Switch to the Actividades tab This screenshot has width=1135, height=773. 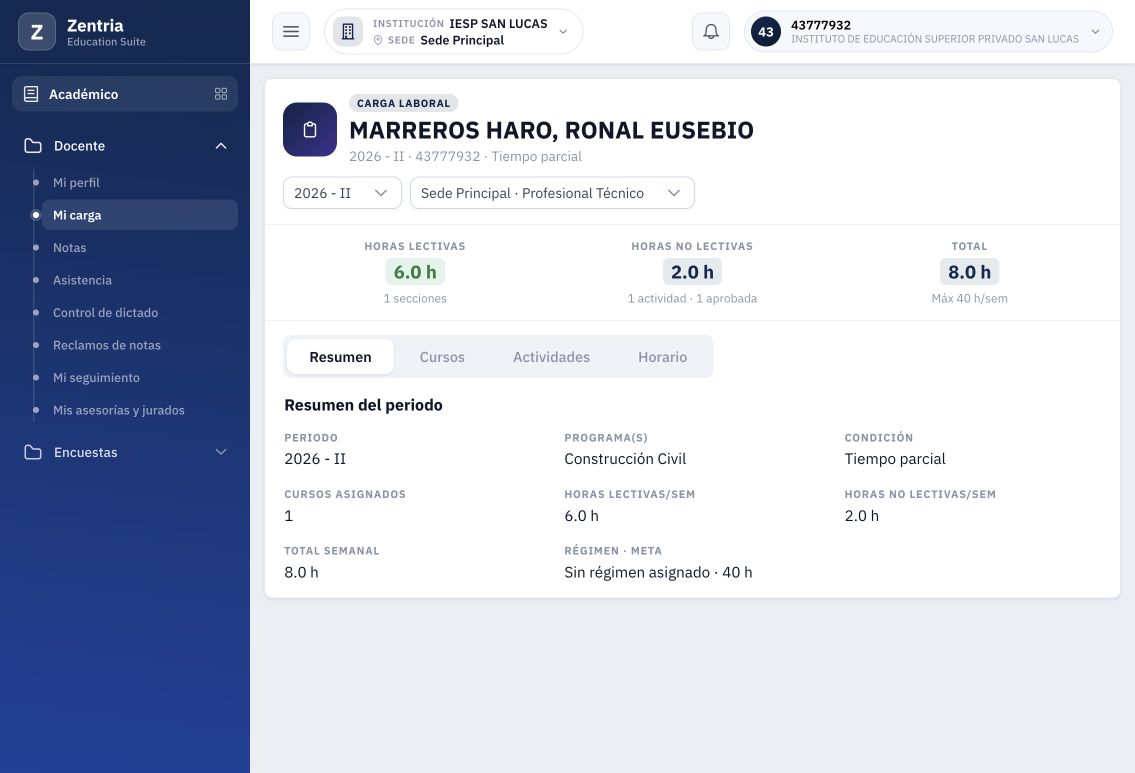pos(552,357)
